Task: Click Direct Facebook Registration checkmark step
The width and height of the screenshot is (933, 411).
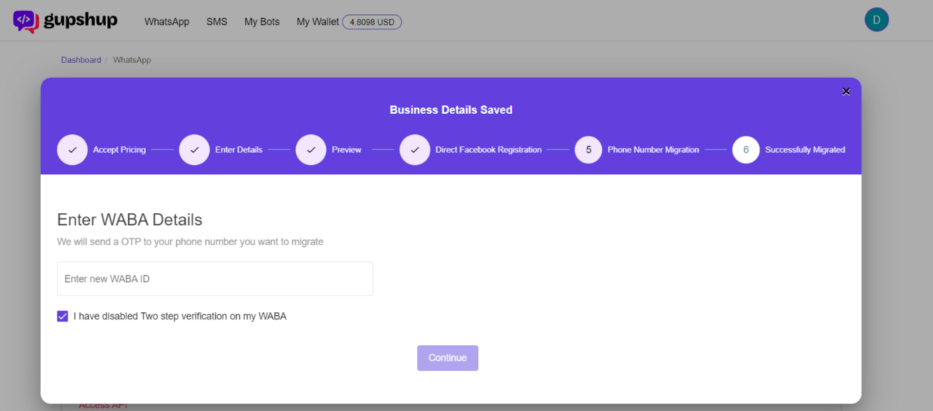Action: (x=414, y=150)
